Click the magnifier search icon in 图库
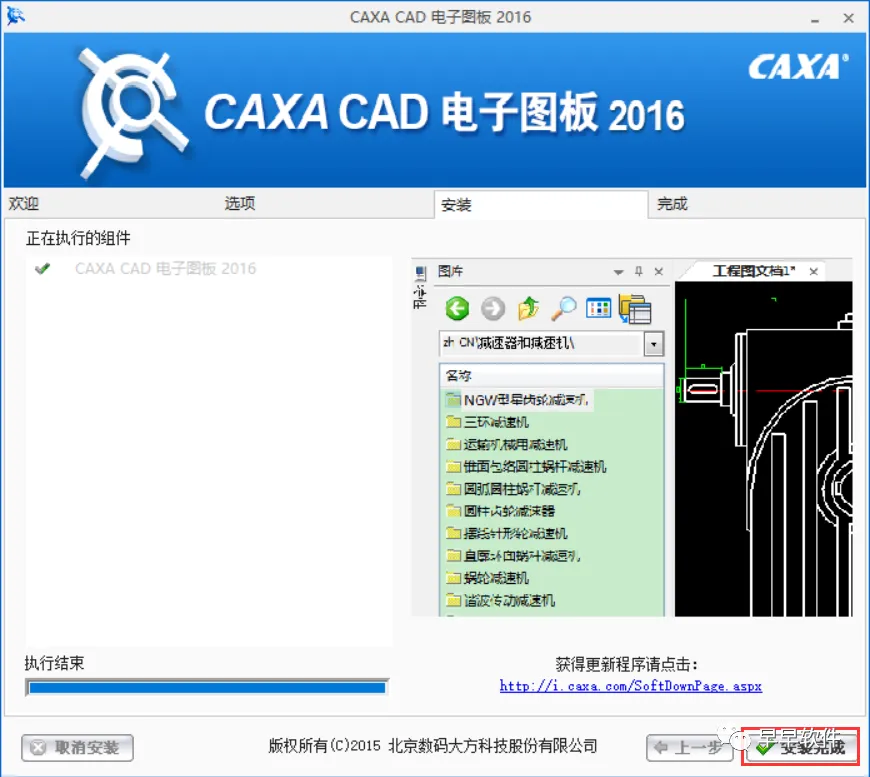The height and width of the screenshot is (777, 870). click(564, 308)
